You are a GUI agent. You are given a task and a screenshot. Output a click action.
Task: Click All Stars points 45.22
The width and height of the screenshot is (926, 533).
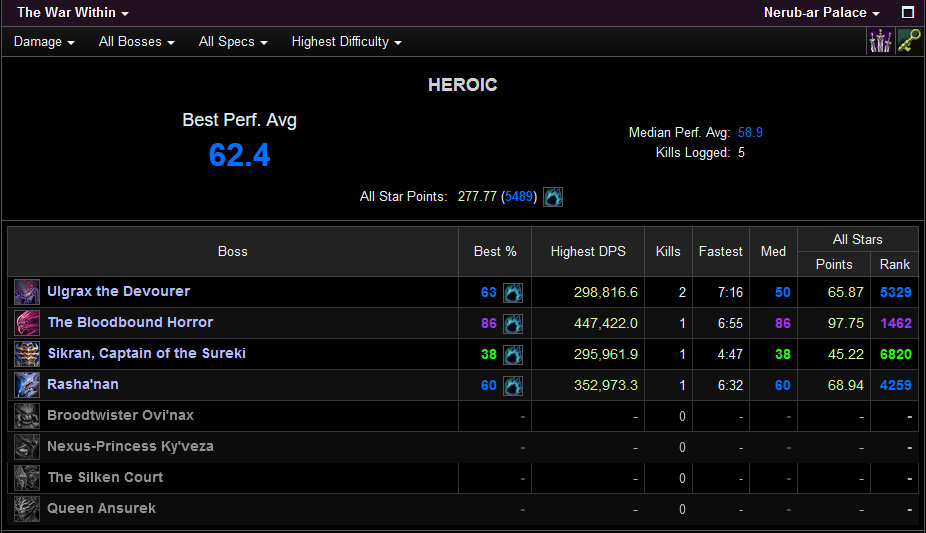846,354
